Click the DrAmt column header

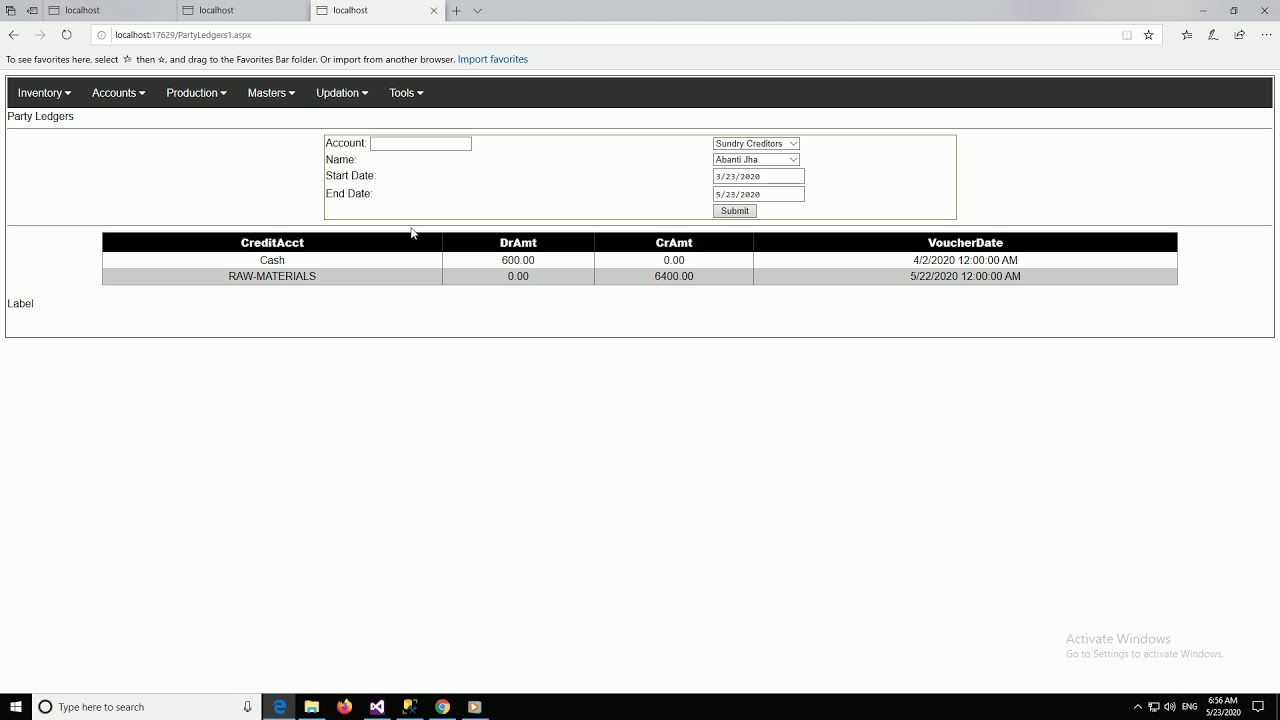click(518, 243)
